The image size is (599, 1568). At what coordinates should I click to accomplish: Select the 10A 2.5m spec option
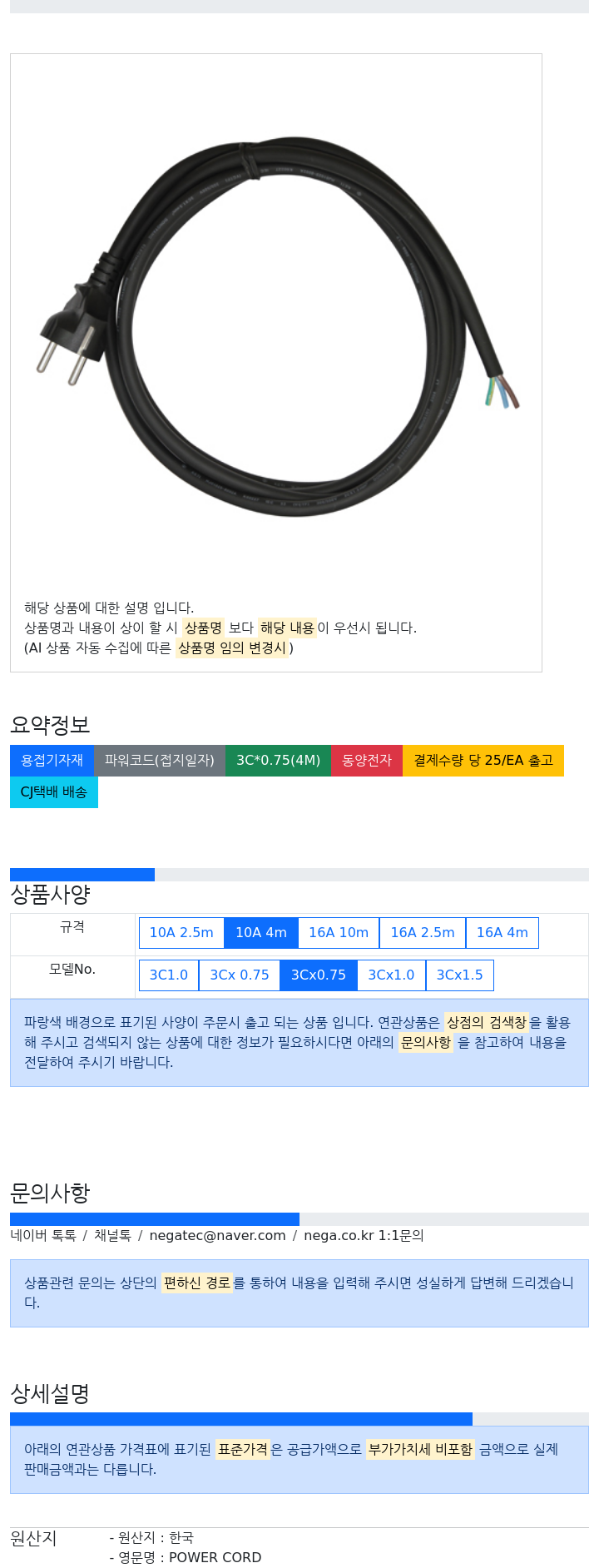point(181,933)
